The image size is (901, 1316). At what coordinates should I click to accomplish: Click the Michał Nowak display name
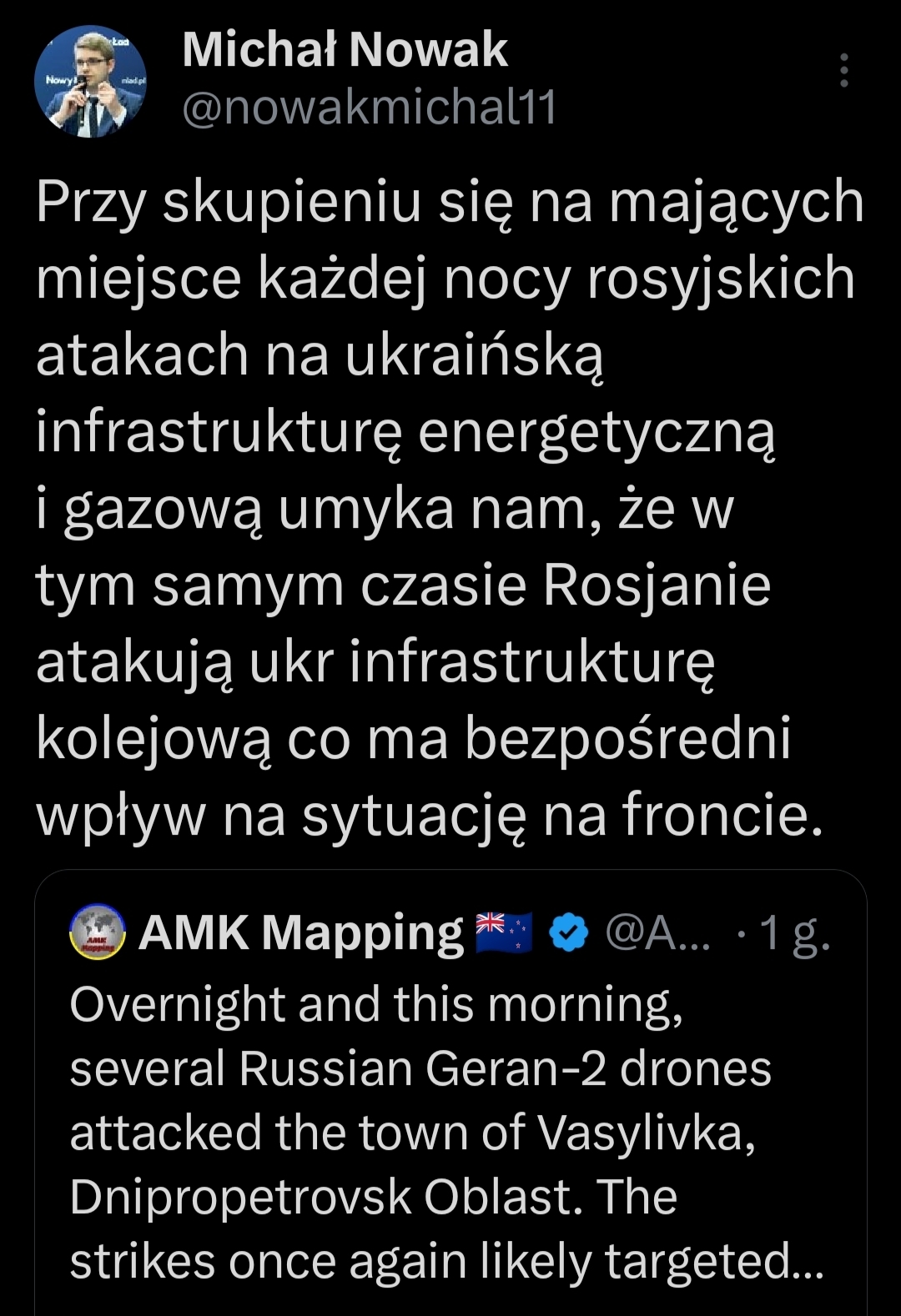click(345, 50)
